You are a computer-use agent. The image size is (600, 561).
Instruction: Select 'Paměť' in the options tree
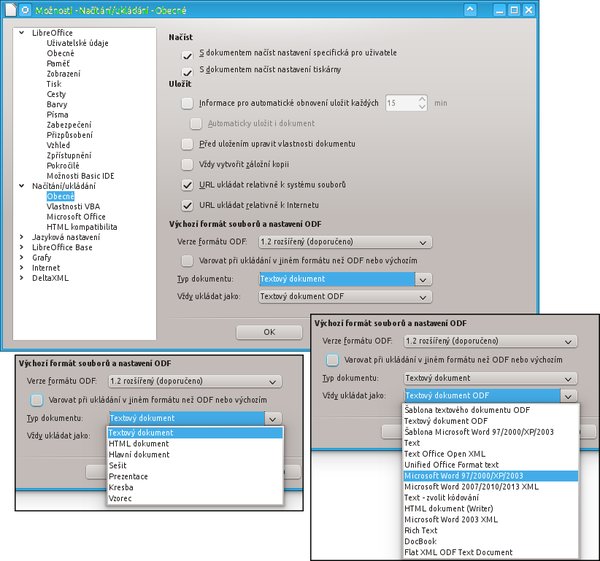[x=58, y=64]
